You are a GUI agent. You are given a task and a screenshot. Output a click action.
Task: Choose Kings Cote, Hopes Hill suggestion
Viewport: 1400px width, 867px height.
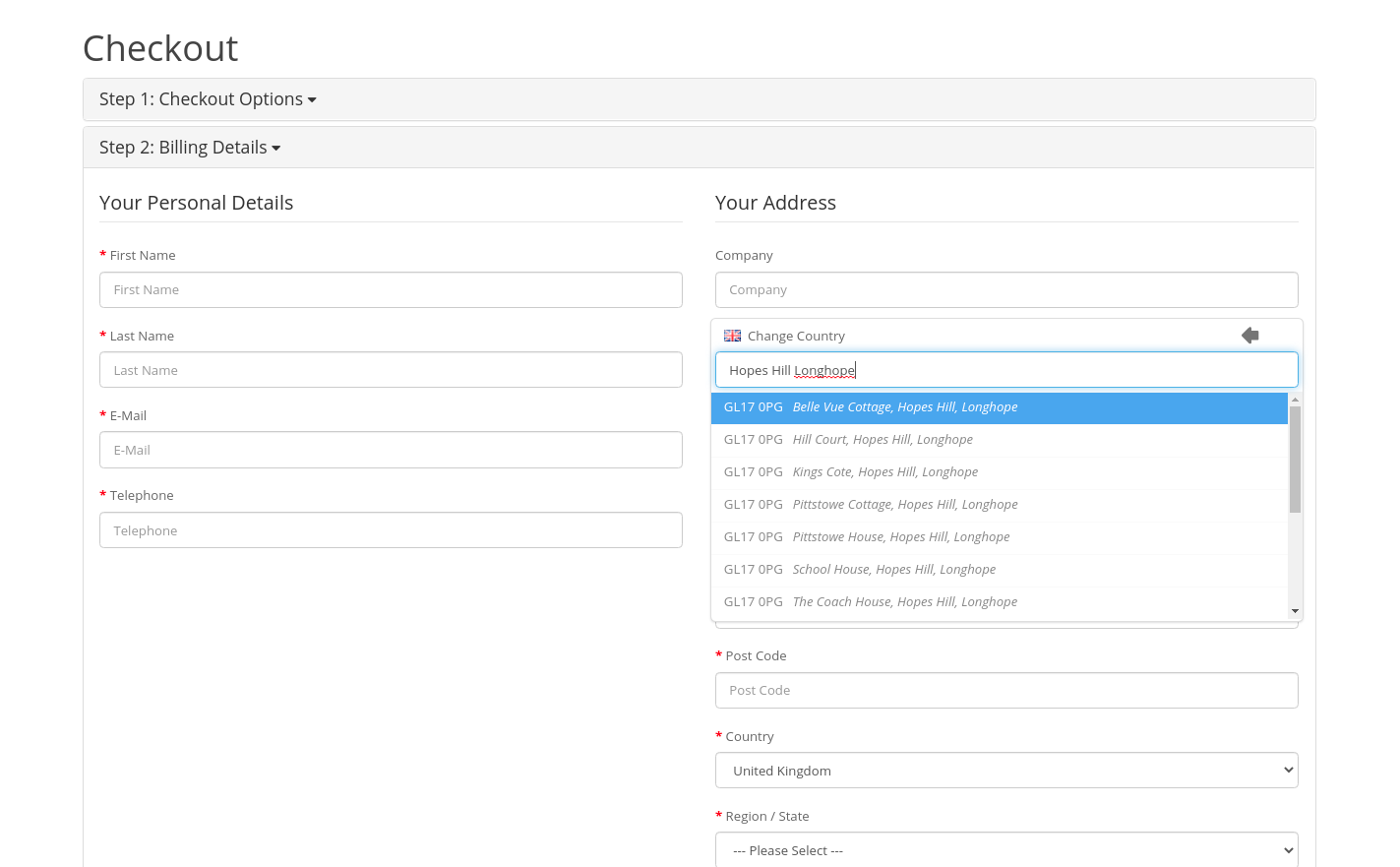click(x=1000, y=472)
